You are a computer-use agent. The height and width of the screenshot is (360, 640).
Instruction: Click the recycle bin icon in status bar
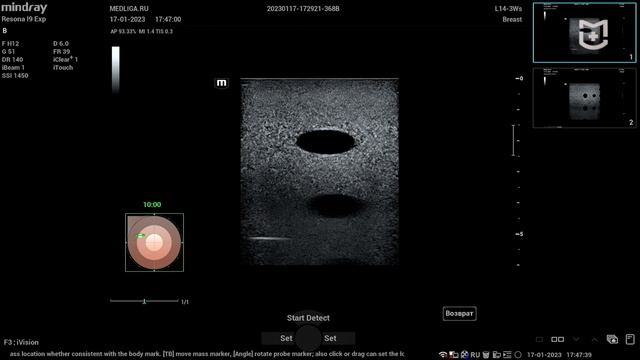pyautogui.click(x=486, y=355)
